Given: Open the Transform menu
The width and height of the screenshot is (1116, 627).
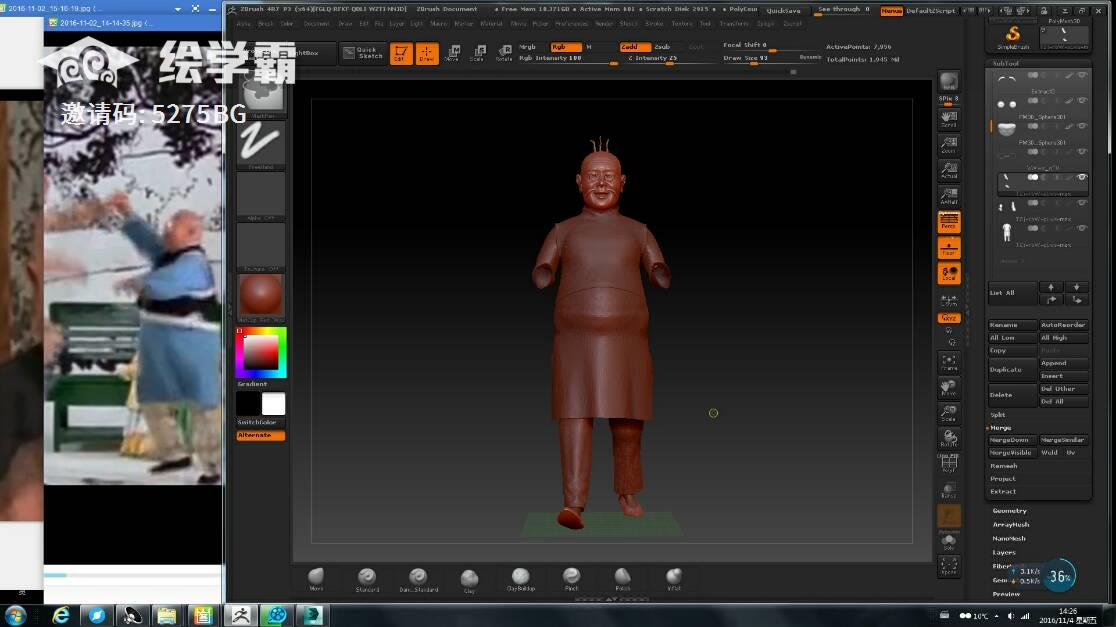Looking at the screenshot, I should click(734, 23).
